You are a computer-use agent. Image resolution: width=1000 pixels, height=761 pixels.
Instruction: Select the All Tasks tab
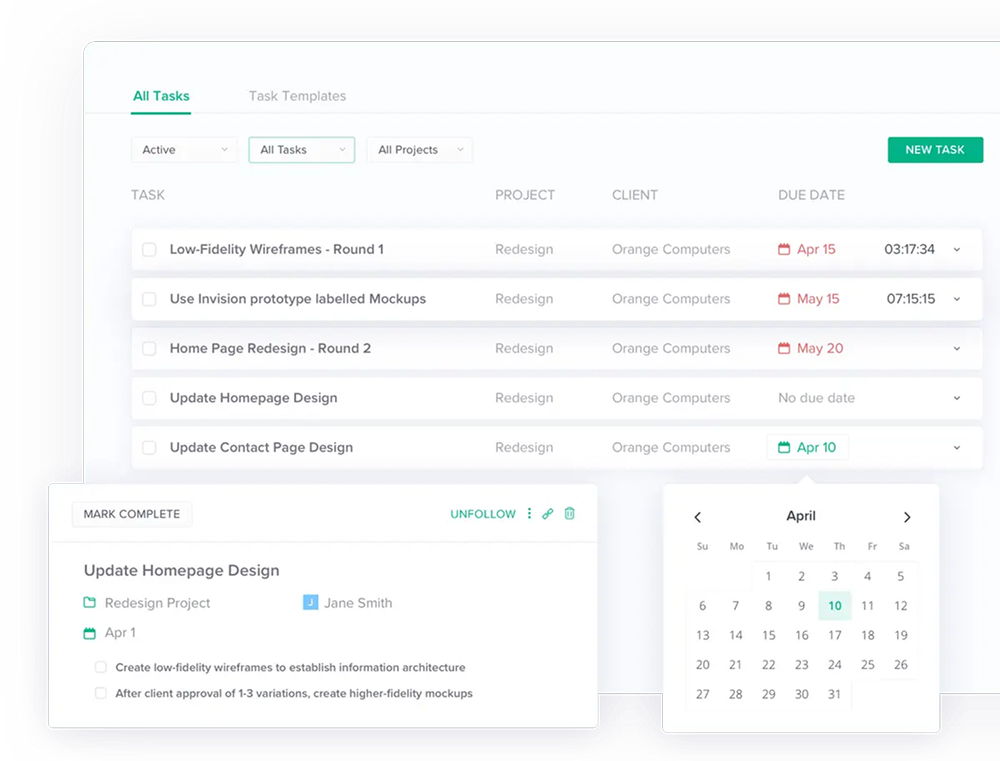pyautogui.click(x=161, y=96)
